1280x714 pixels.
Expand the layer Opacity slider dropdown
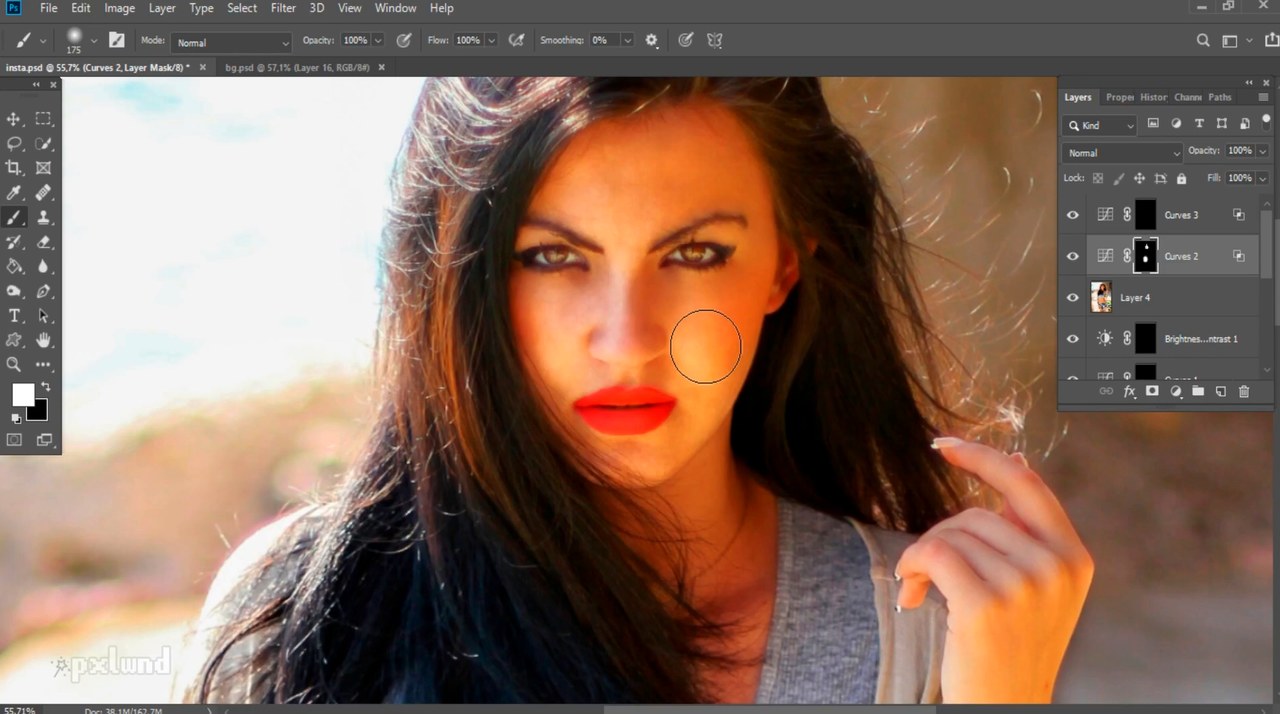1262,151
